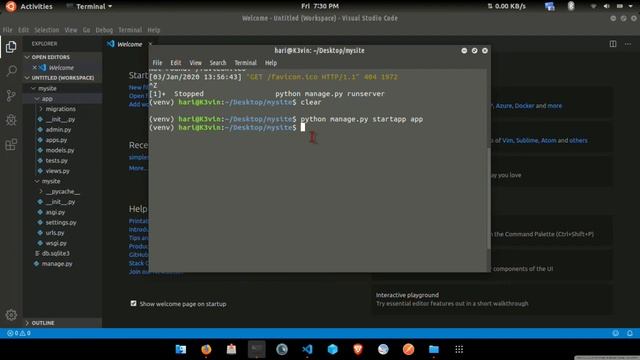Close the Welcome entry in Open Editors

[34, 68]
